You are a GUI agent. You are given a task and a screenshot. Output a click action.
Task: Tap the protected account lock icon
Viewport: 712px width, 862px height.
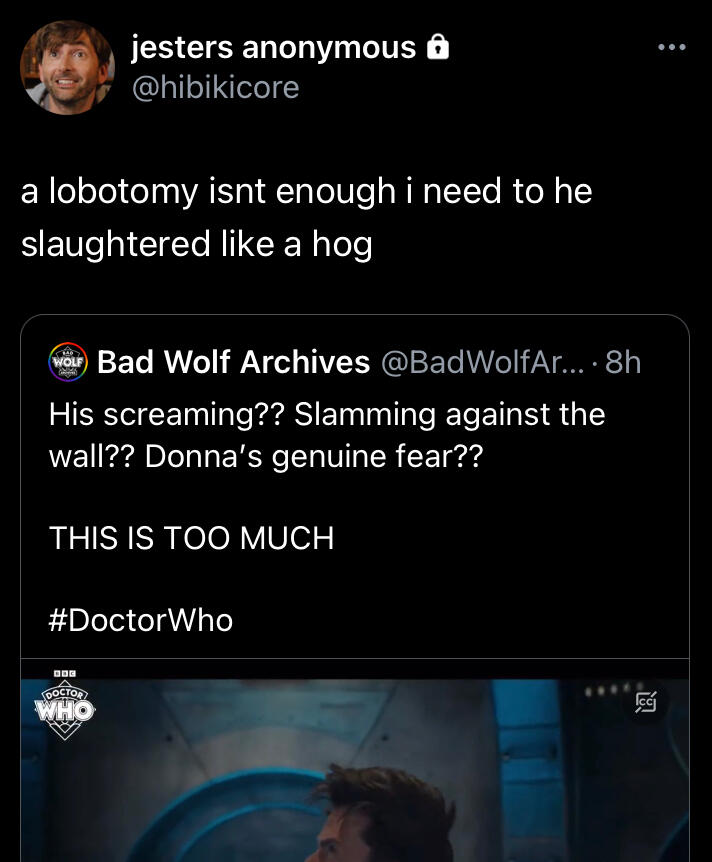(436, 47)
